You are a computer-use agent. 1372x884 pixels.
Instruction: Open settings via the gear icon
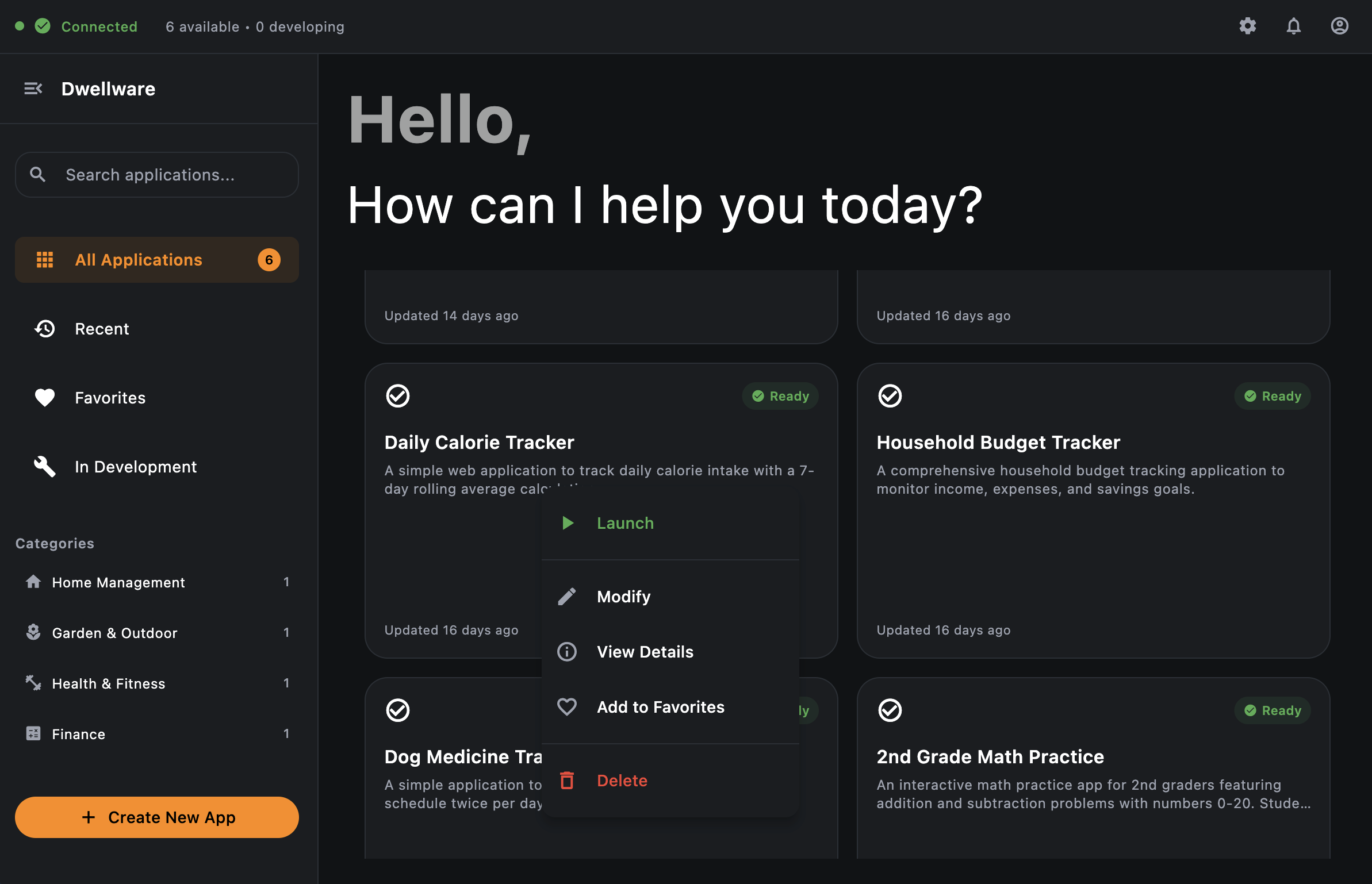[x=1247, y=26]
